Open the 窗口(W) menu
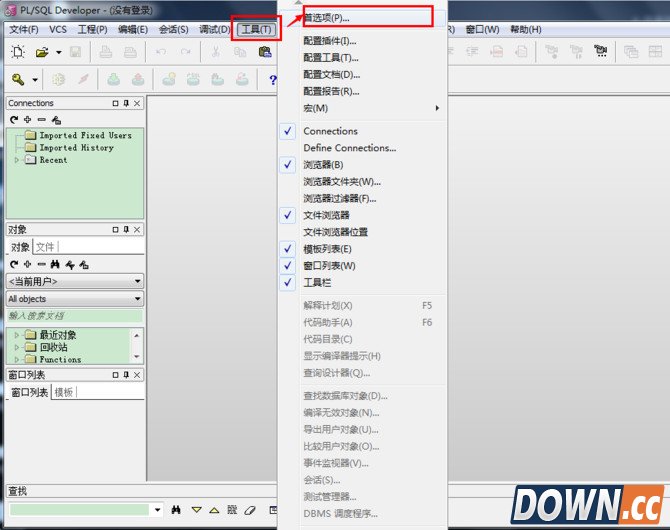The image size is (670, 530). click(482, 29)
